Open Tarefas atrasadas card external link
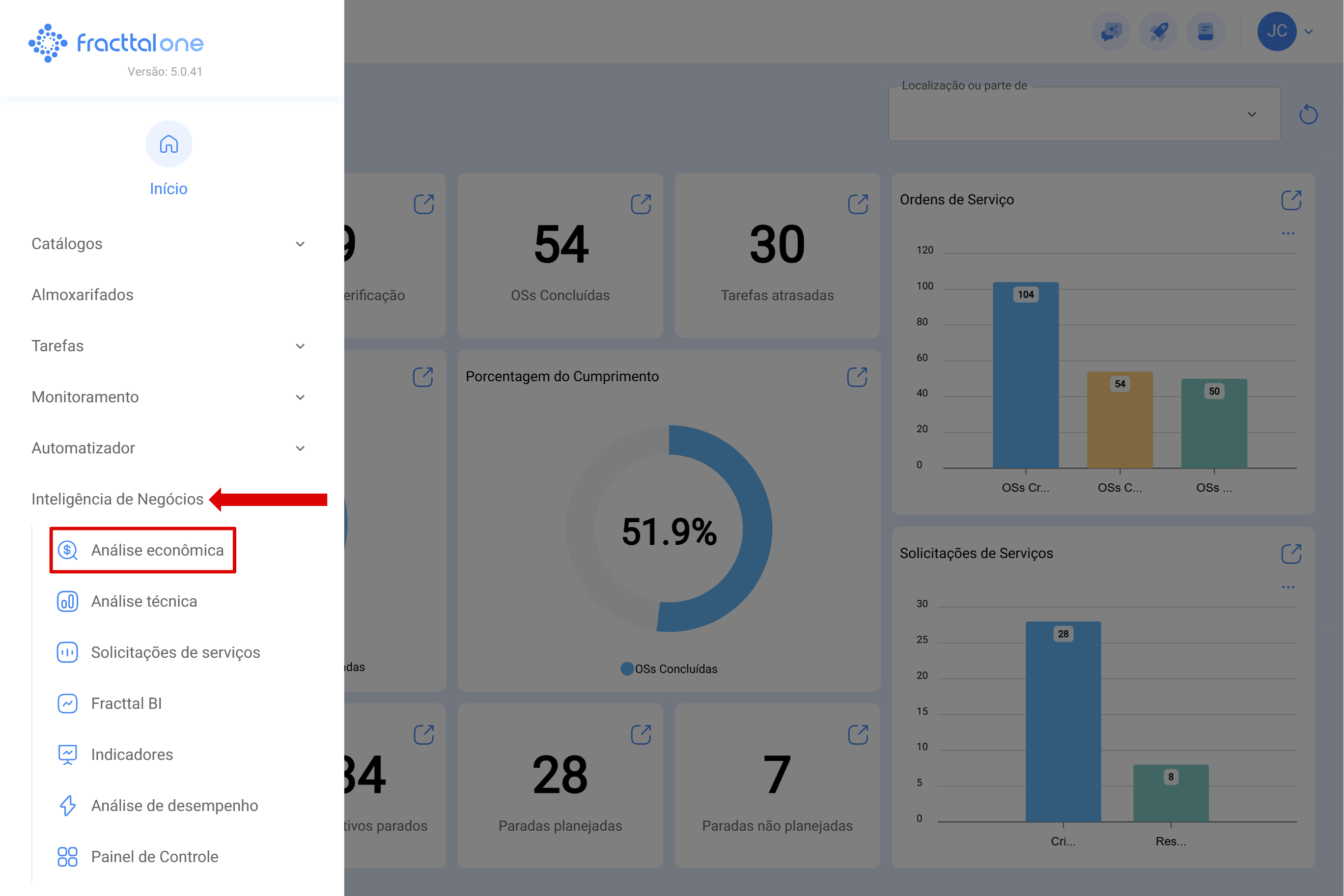Image resolution: width=1344 pixels, height=896 pixels. tap(858, 204)
